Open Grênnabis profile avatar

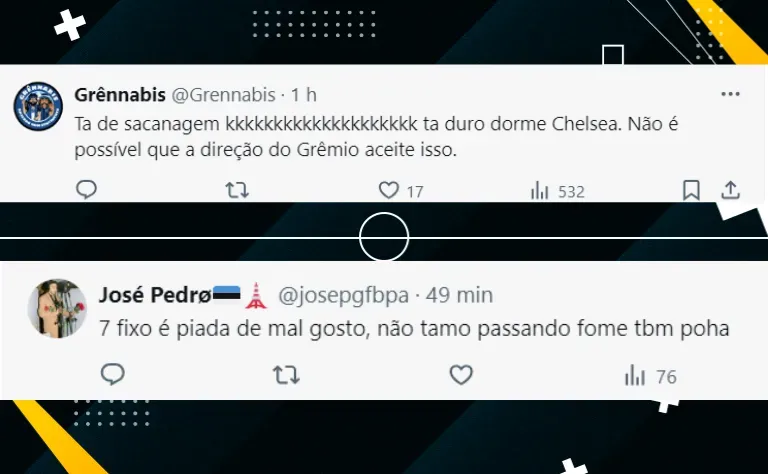[x=38, y=106]
